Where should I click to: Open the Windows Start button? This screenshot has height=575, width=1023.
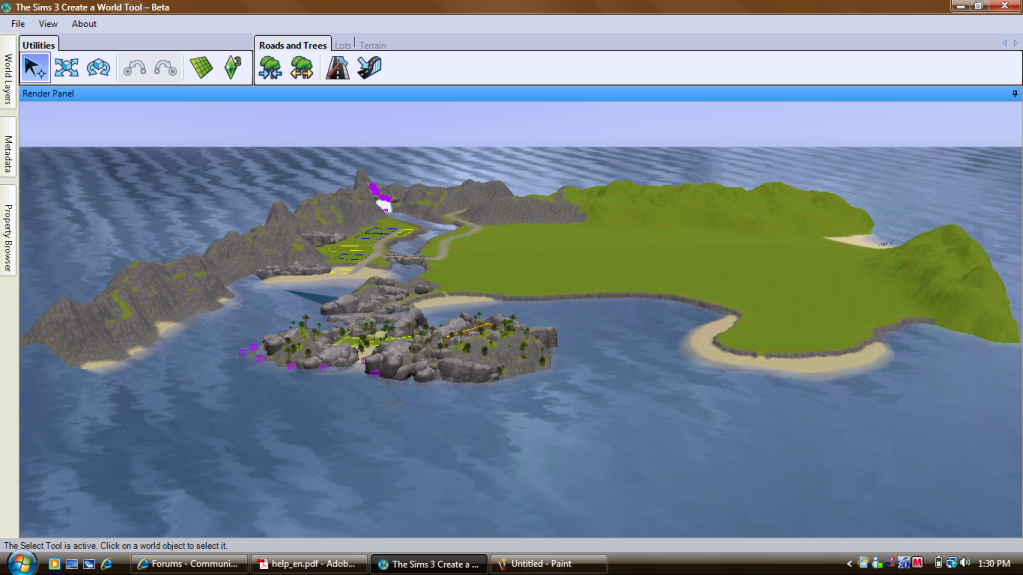[22, 563]
